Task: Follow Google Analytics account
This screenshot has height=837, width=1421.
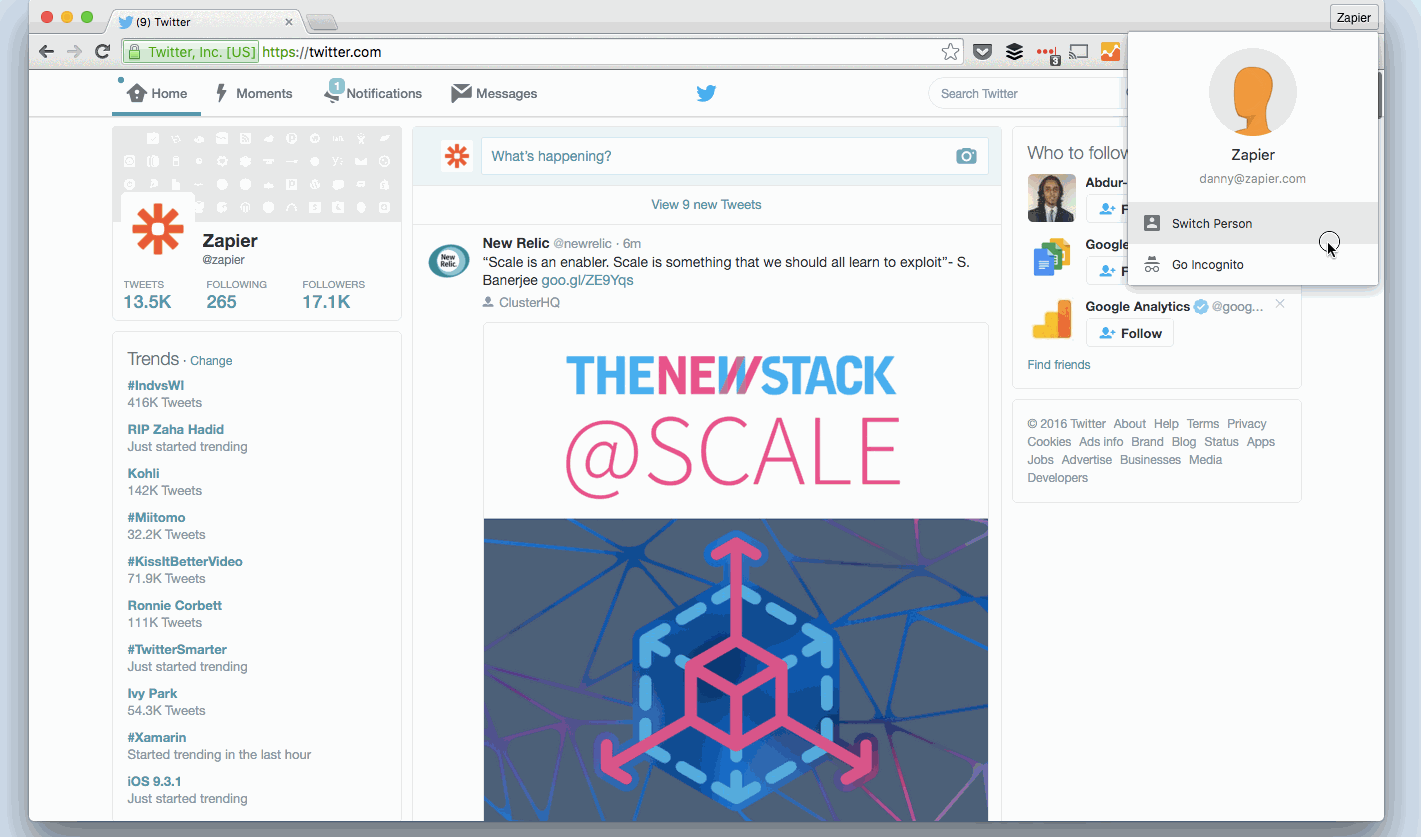Action: pos(1130,333)
